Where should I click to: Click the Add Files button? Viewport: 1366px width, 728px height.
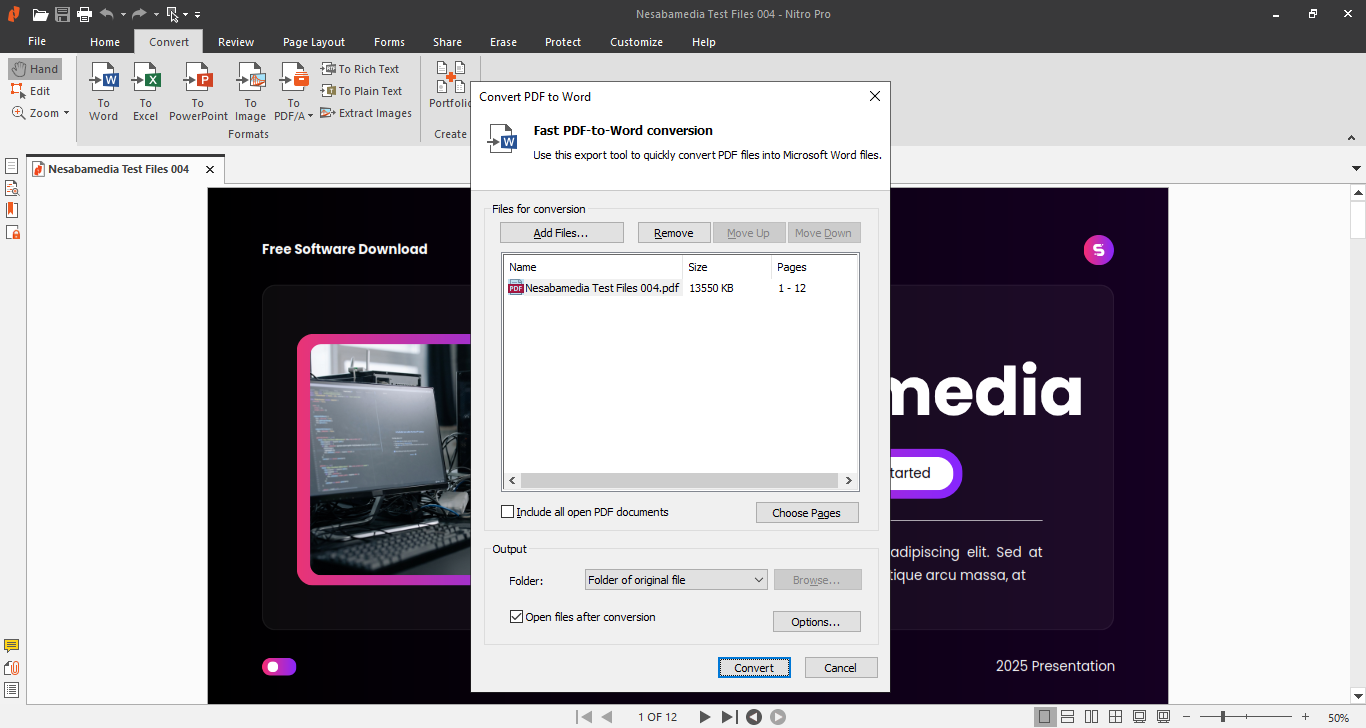pyautogui.click(x=561, y=233)
